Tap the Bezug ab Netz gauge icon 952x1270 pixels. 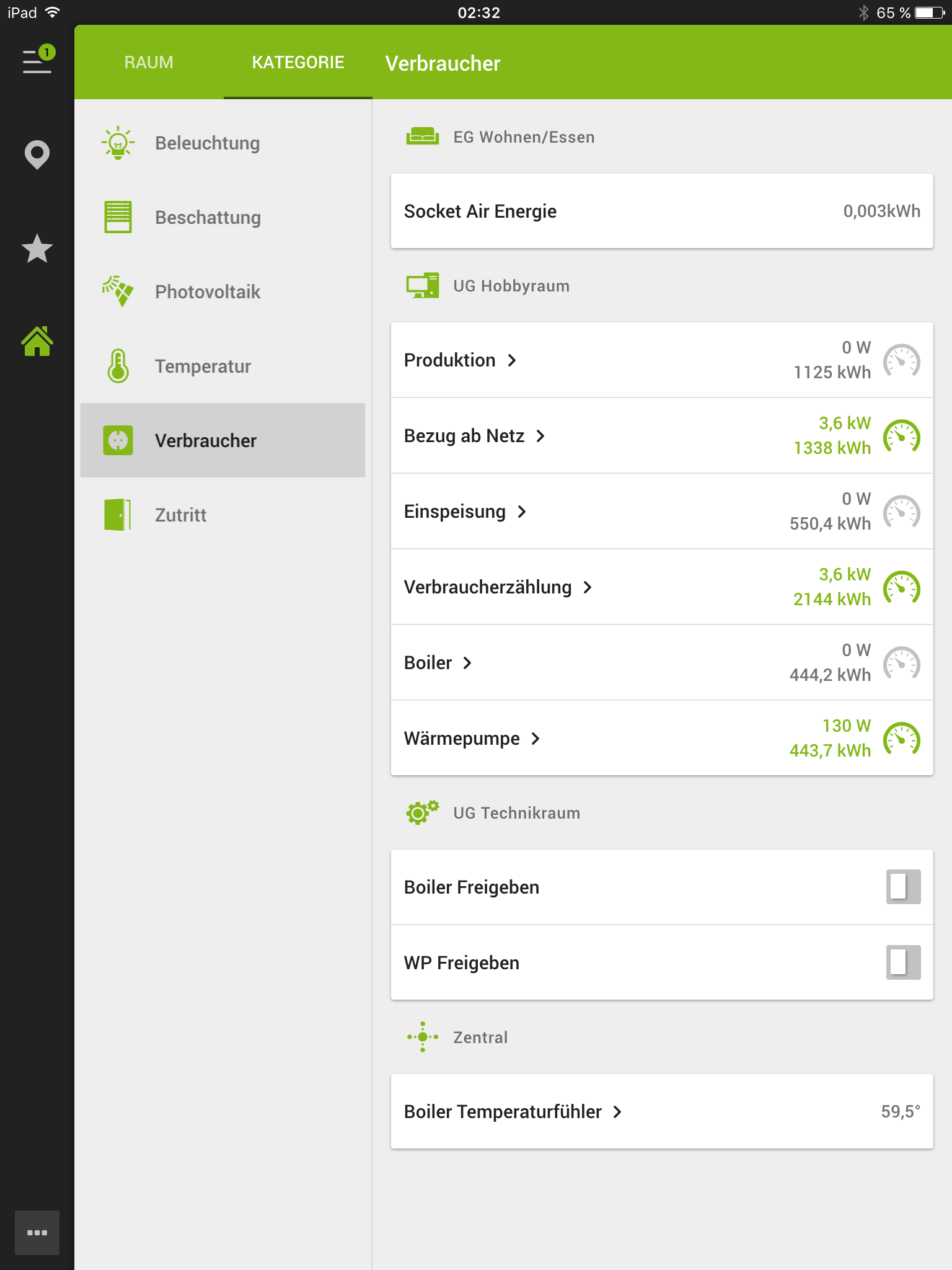click(x=901, y=436)
